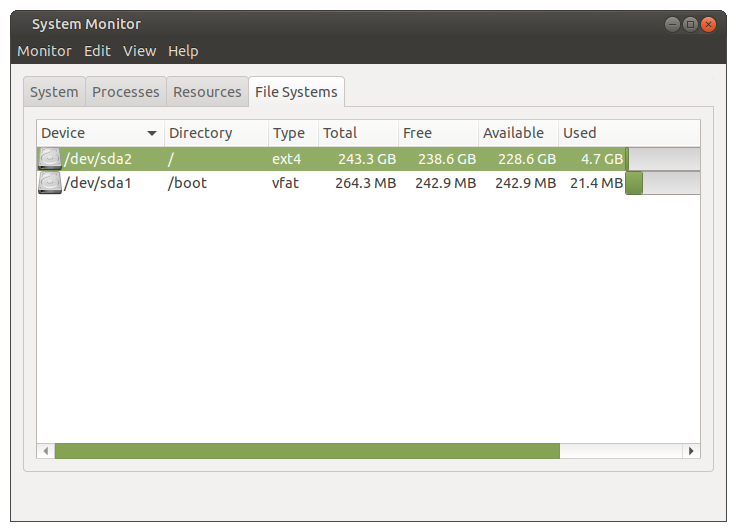Open the Help menu

(183, 51)
